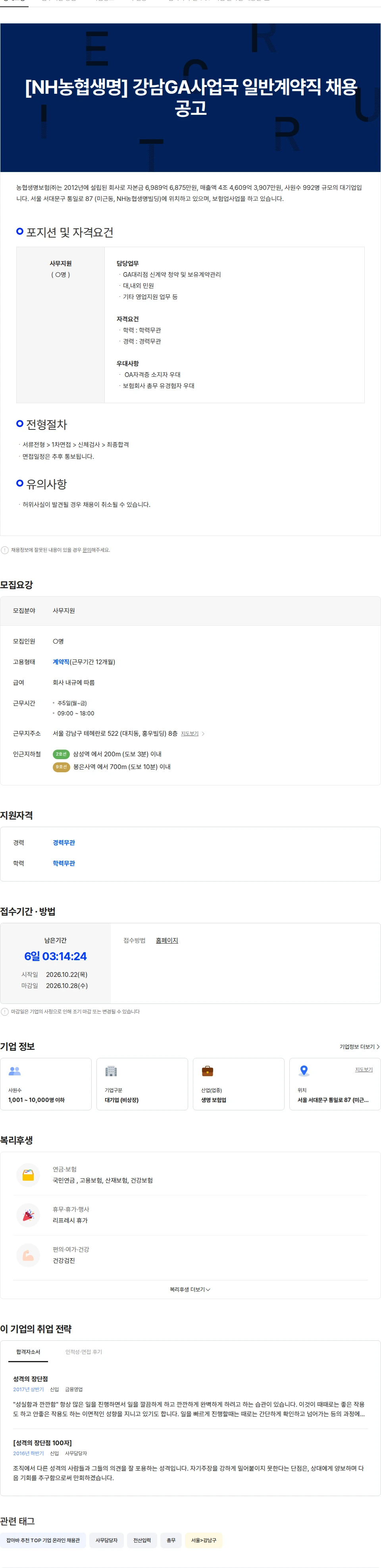The image size is (381, 1568).
Task: Click the 2016년 하반기 label on second essay
Action: pos(29,1453)
